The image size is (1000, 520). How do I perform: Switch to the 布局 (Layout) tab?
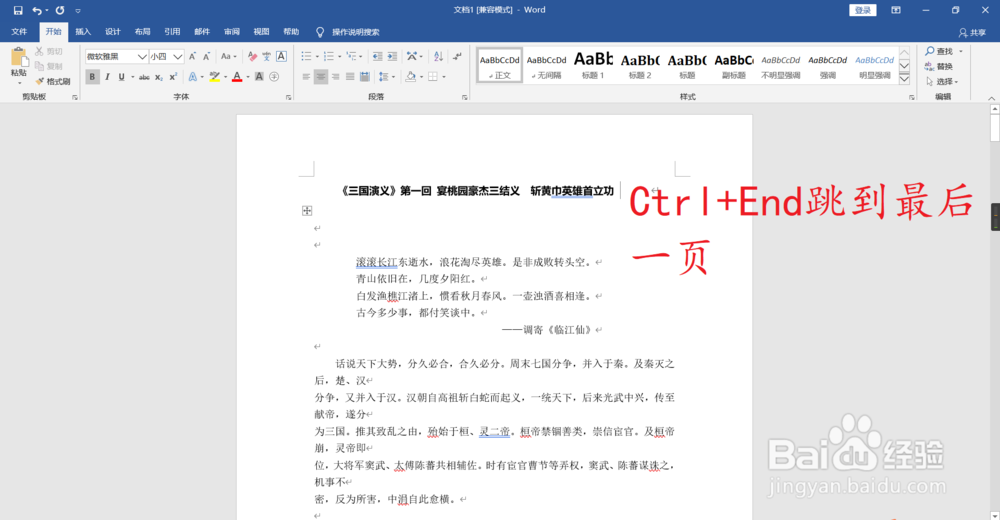click(142, 32)
